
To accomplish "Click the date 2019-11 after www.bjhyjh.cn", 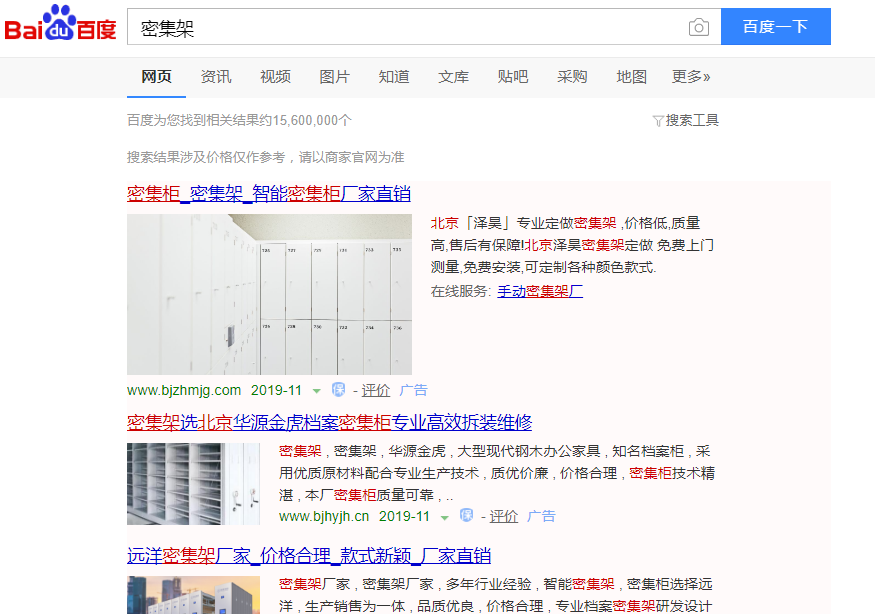I will [x=405, y=516].
